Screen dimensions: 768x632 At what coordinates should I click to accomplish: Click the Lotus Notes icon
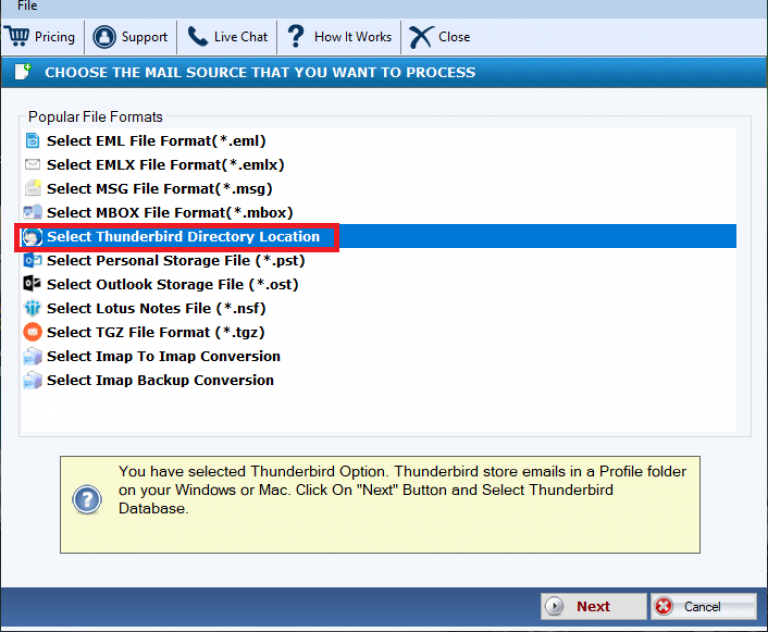(32, 308)
